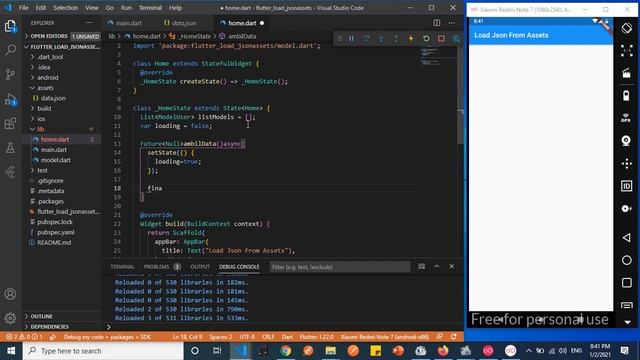Open emulator GPS control
Screen dimensions: 640x360
pos(627,118)
